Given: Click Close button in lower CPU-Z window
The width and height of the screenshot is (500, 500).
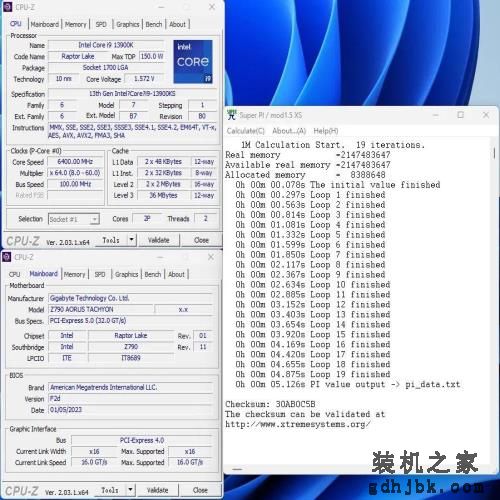Looking at the screenshot, I should tap(200, 490).
